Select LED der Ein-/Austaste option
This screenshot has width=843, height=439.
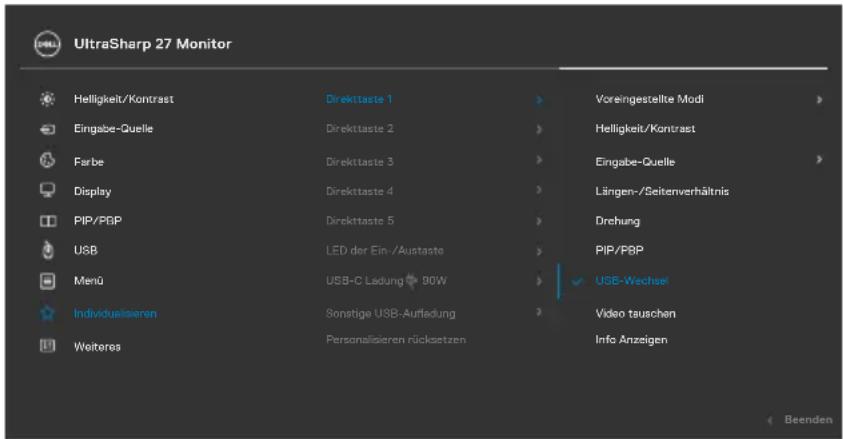click(x=384, y=250)
